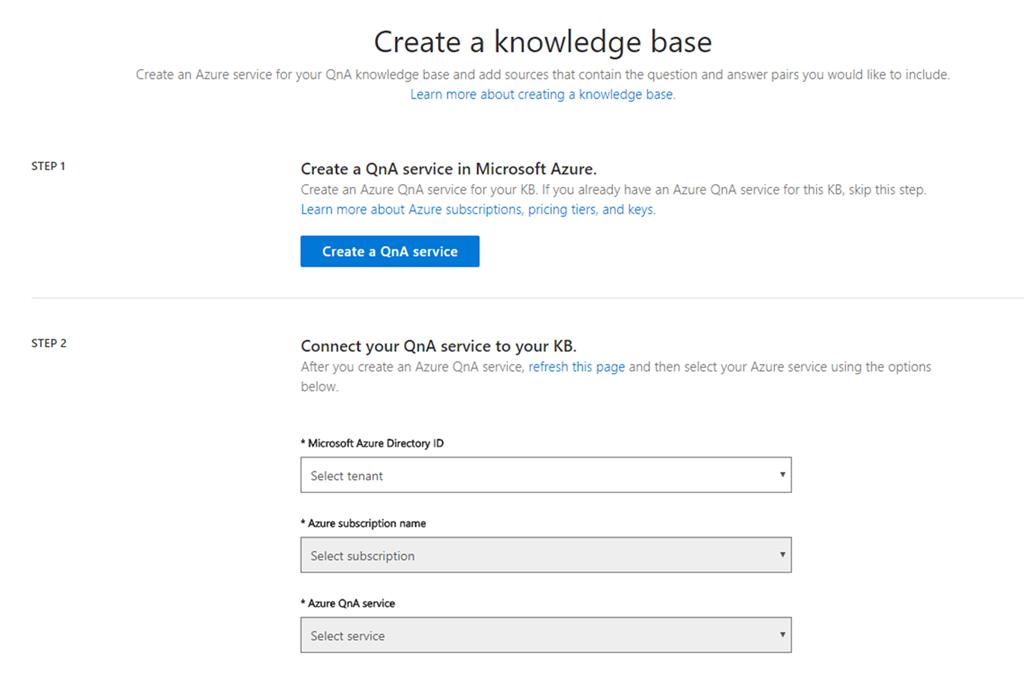This screenshot has height=696, width=1024.
Task: Click the arrow on the tenant dropdown
Action: 782,475
